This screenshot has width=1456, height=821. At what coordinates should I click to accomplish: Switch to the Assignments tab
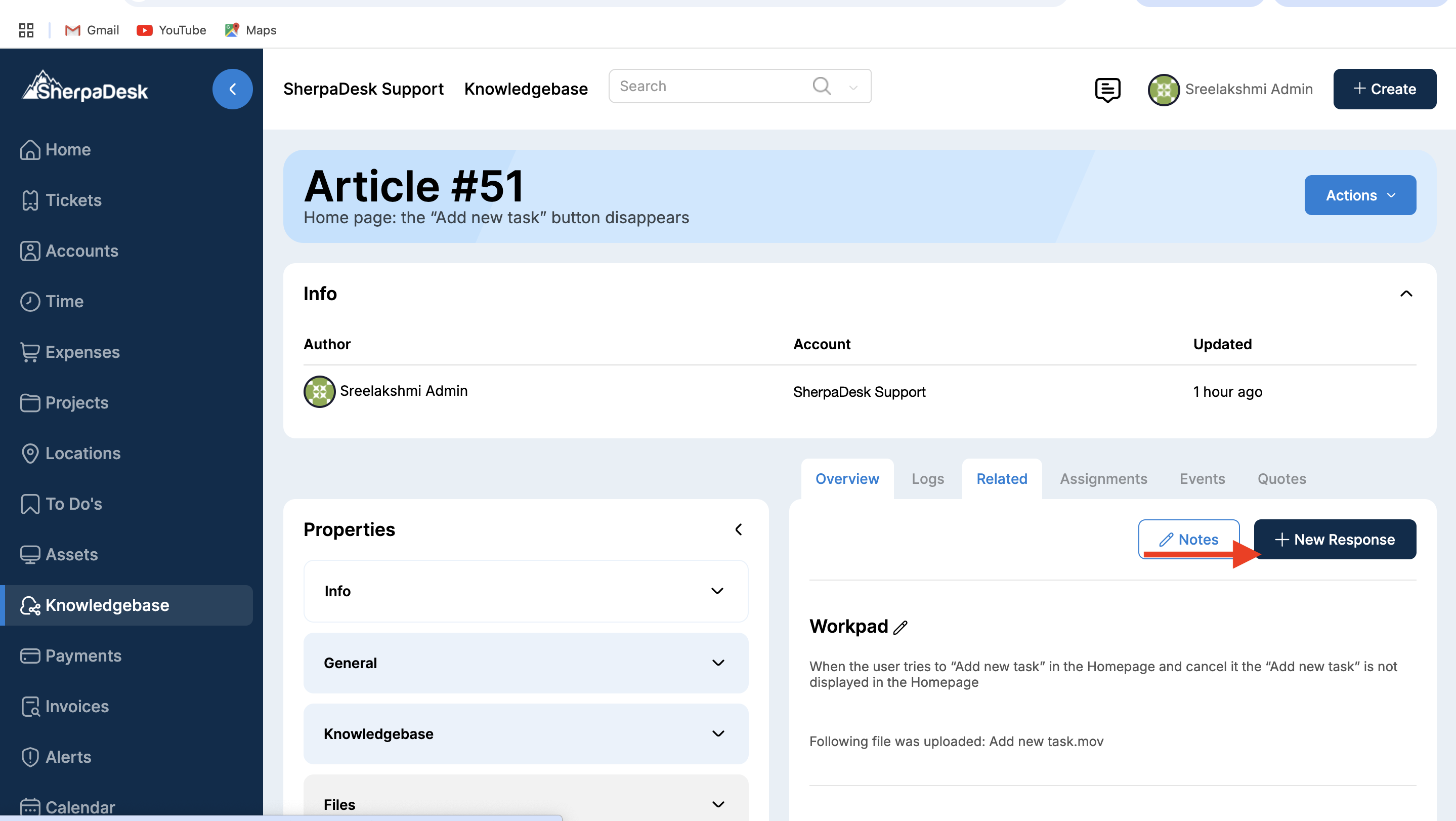[x=1103, y=479]
